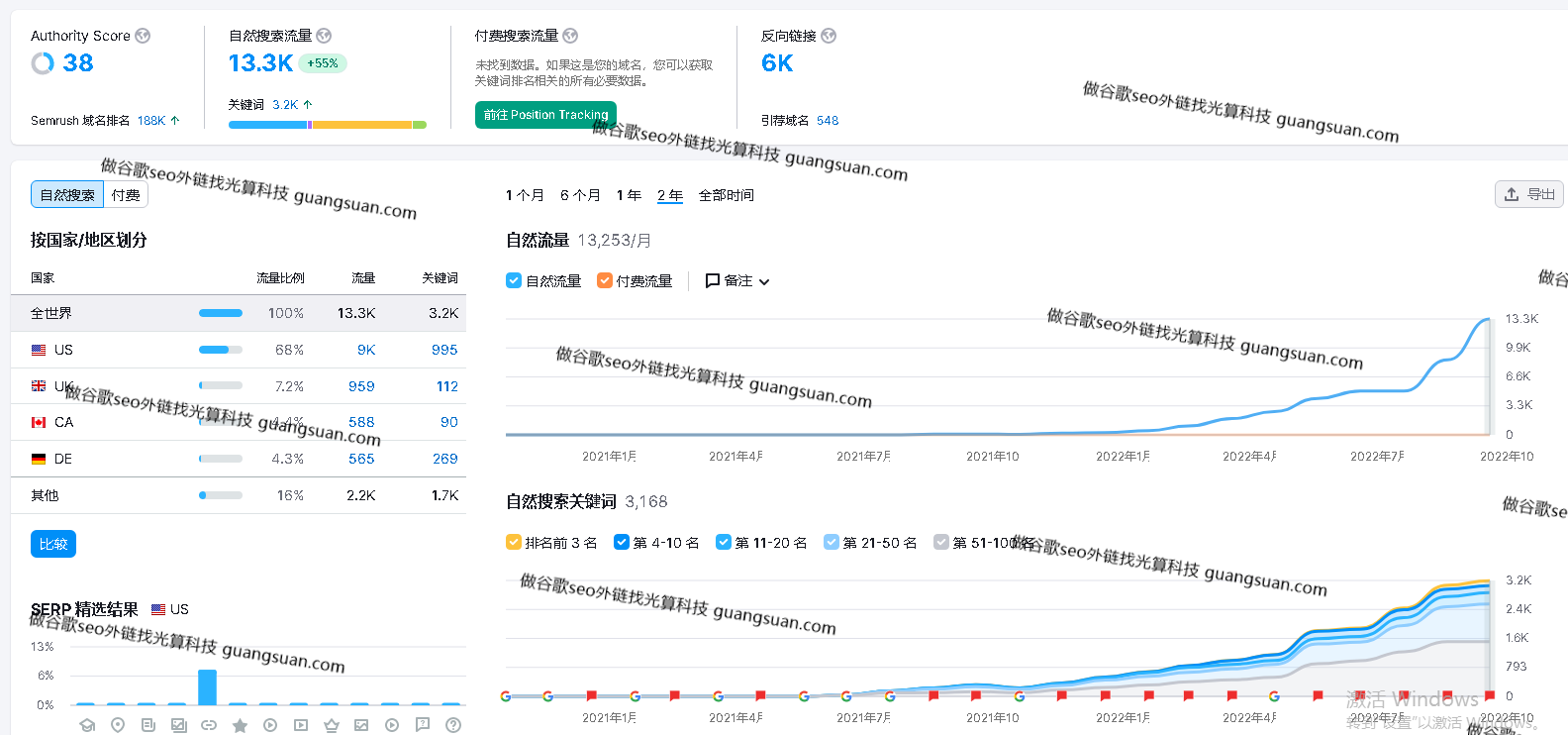Screen dimensions: 1568x735
Task: Click the globe icon beside Authority Score
Action: coord(143,36)
